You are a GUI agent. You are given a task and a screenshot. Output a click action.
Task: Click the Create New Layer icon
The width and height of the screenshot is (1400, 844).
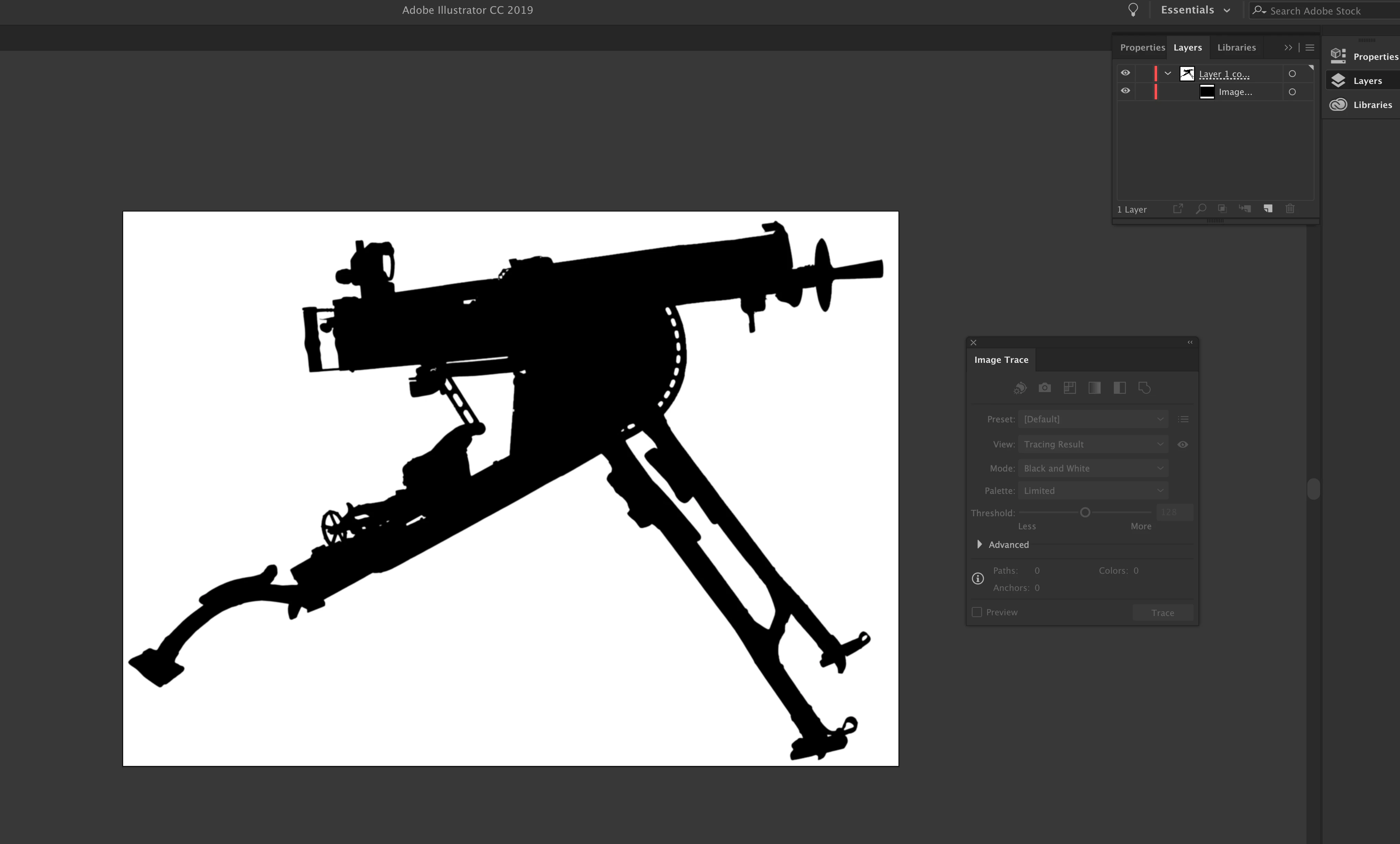[x=1268, y=208]
